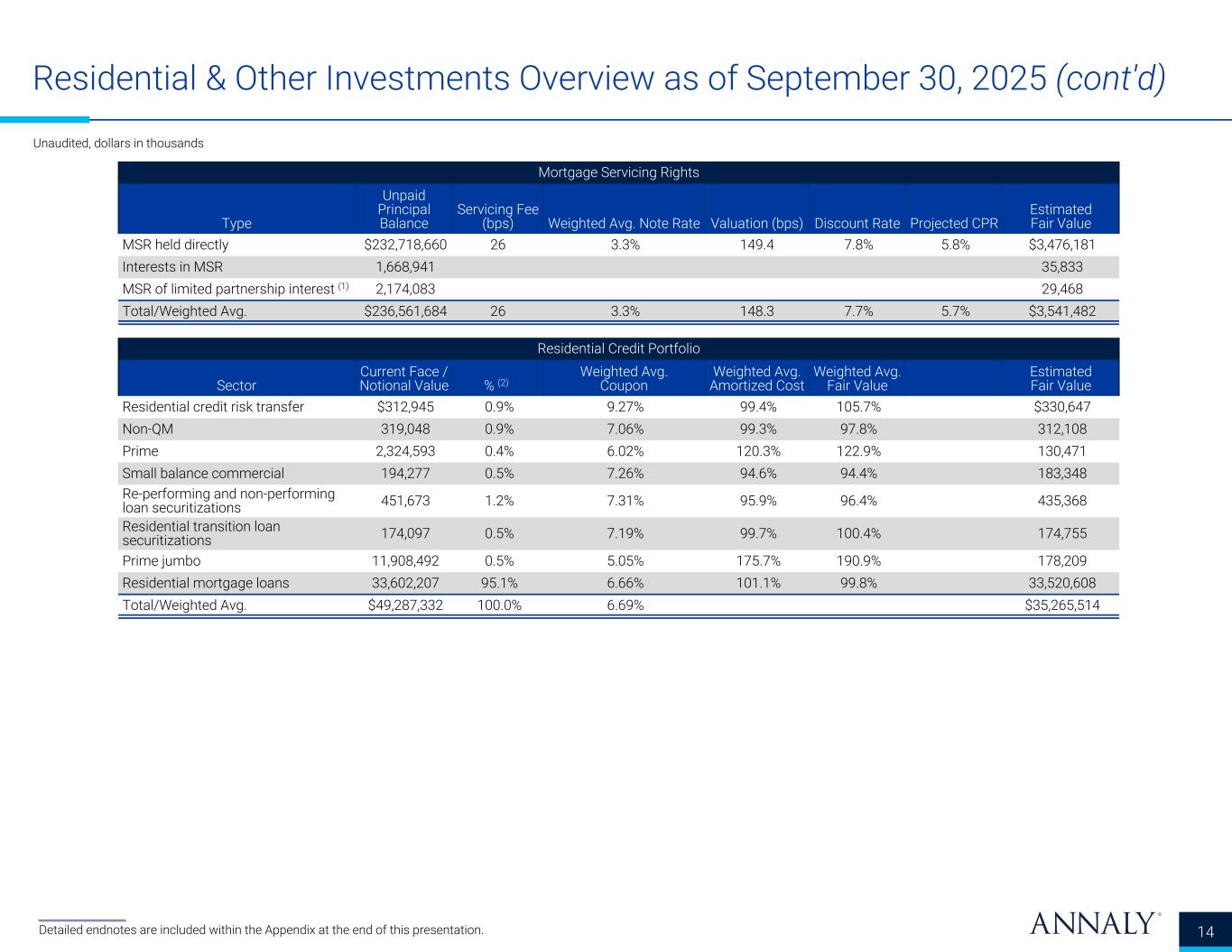Click the Projected CPR column header
1232x952 pixels.
point(954,223)
